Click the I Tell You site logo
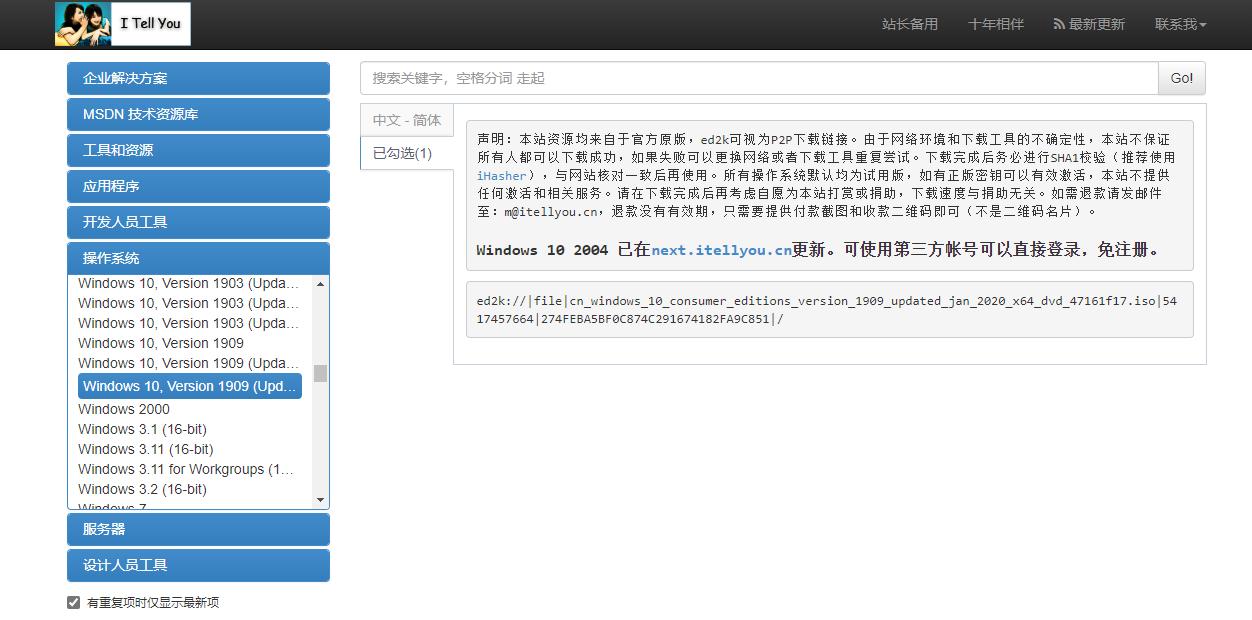 click(x=121, y=23)
